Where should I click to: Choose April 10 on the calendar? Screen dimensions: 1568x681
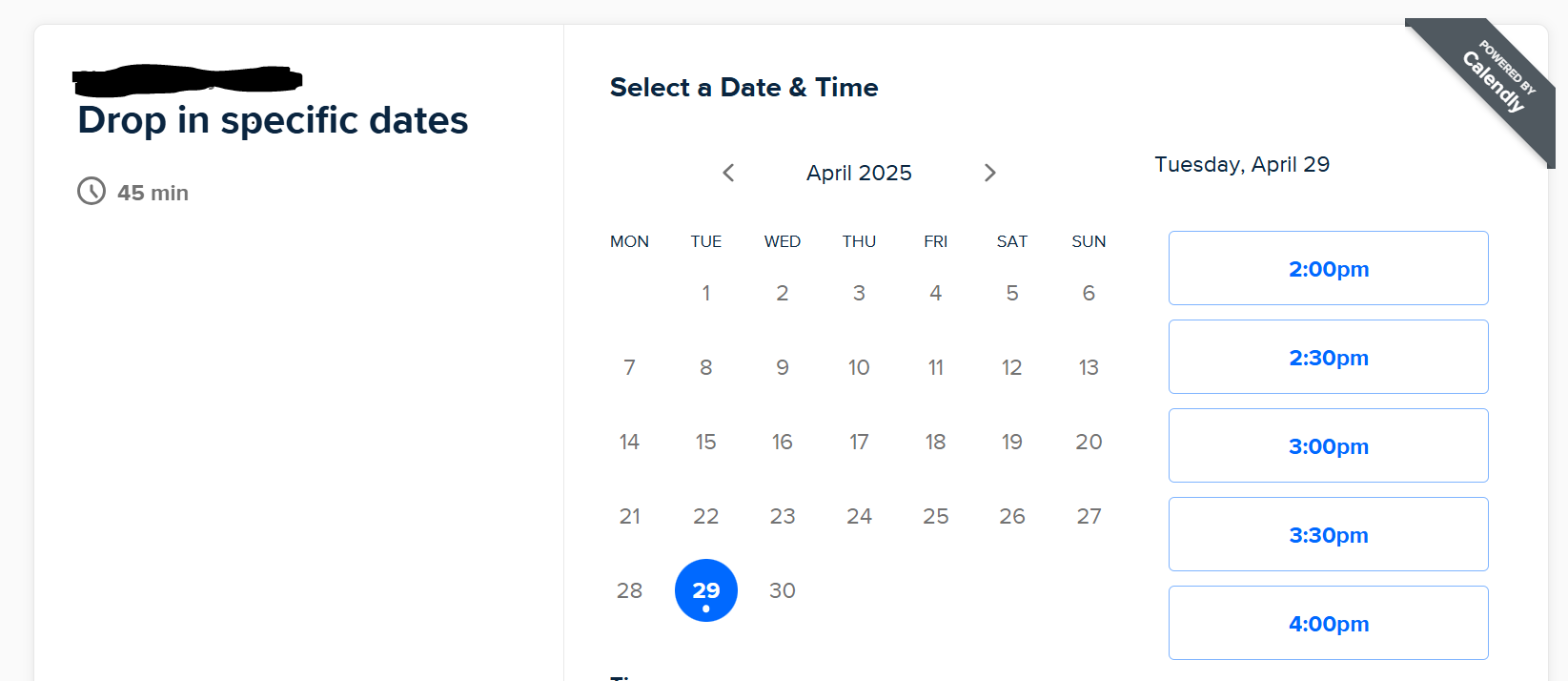859,367
